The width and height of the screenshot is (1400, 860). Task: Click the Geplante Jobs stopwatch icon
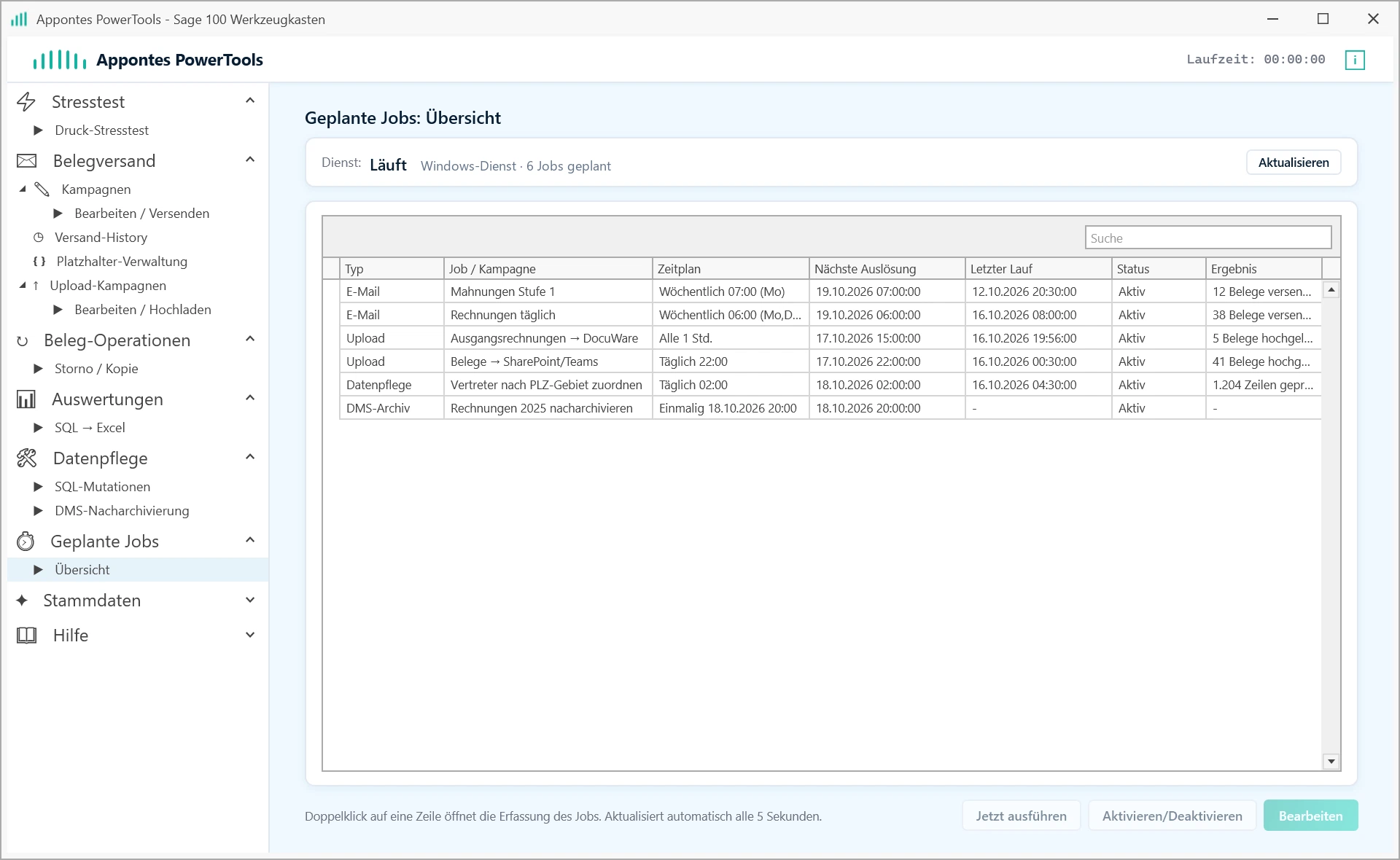click(x=26, y=542)
